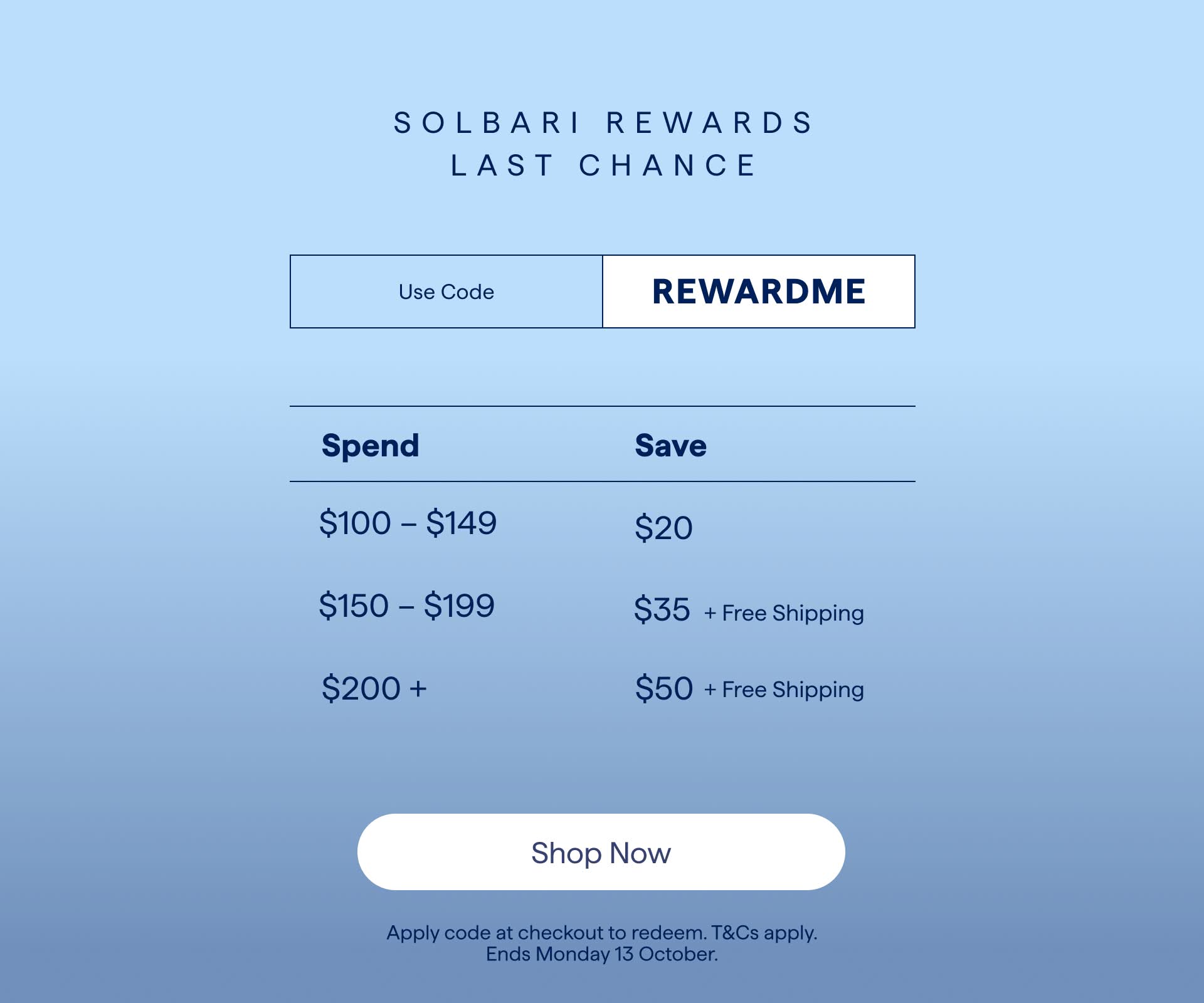Click the Save column header
This screenshot has height=1003, width=1204.
pyautogui.click(x=670, y=446)
